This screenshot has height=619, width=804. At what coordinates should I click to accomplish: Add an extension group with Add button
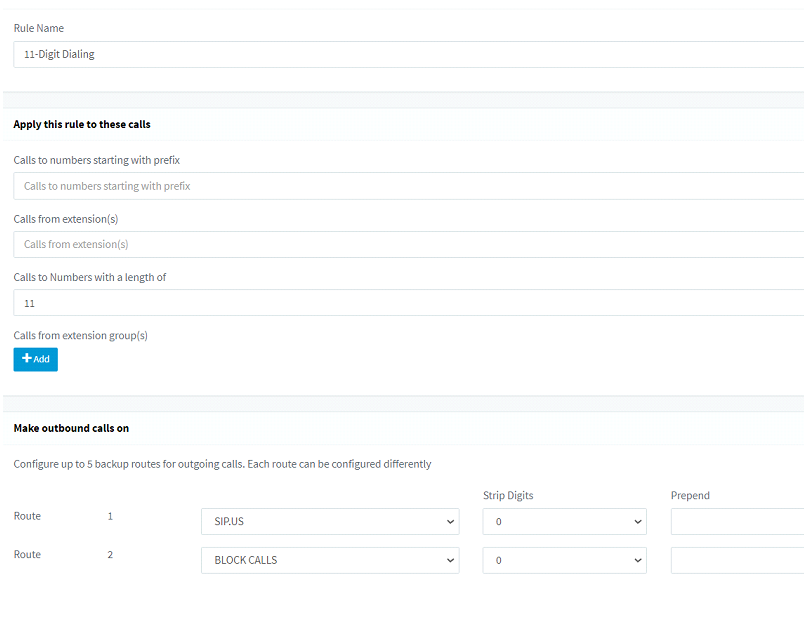[x=35, y=359]
